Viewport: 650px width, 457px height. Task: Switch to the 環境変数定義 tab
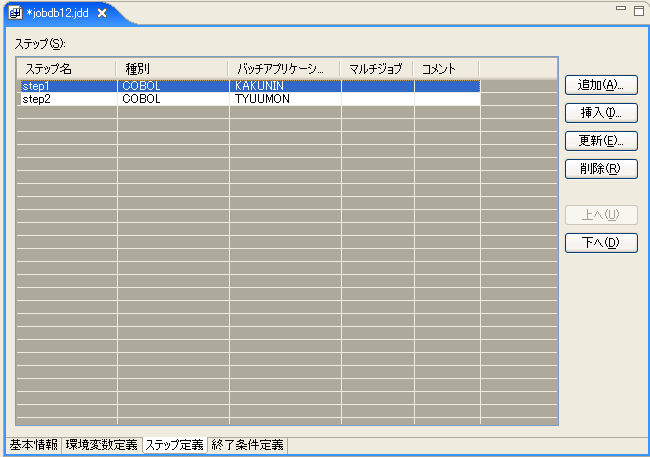coord(102,445)
